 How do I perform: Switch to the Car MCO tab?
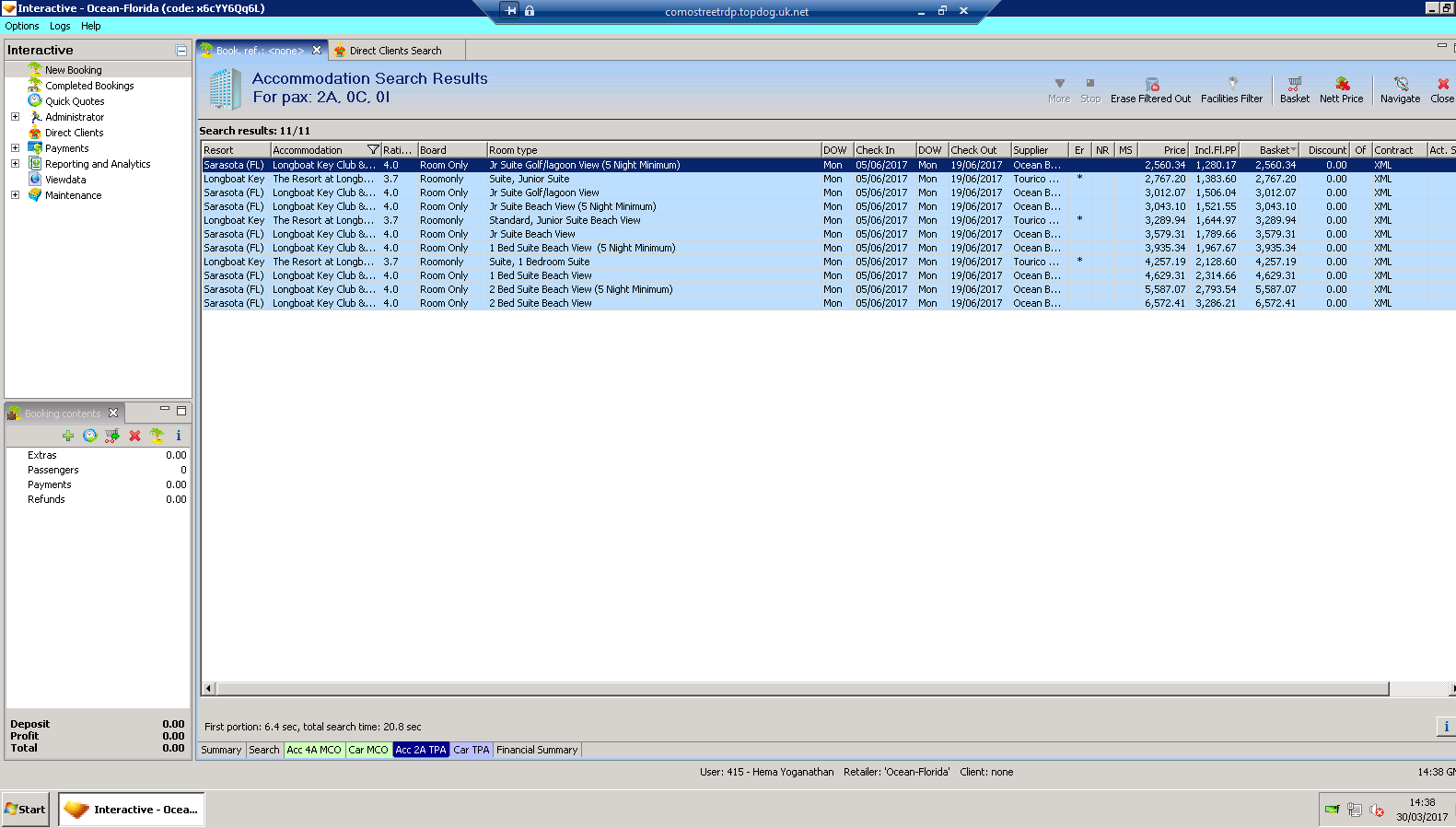coord(368,750)
